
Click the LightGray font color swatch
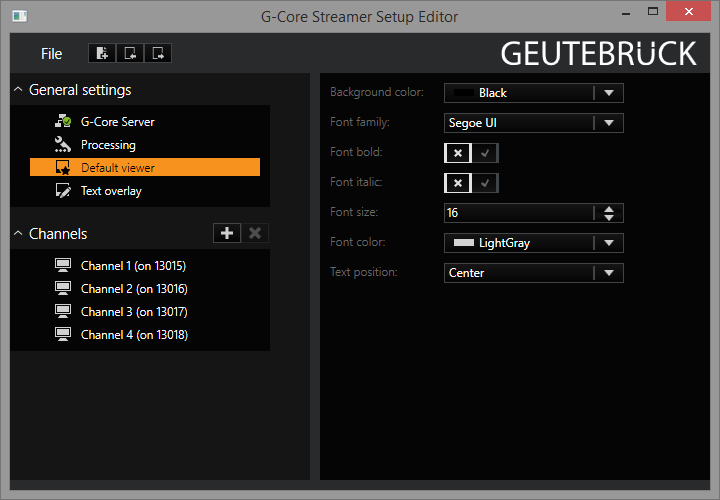click(x=463, y=243)
